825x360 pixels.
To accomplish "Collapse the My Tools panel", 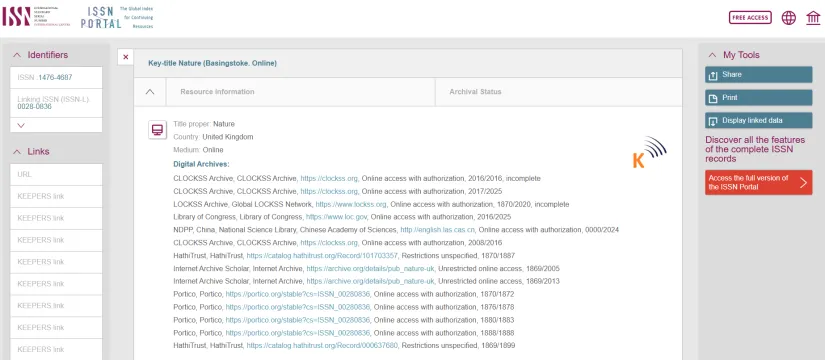I will [712, 55].
